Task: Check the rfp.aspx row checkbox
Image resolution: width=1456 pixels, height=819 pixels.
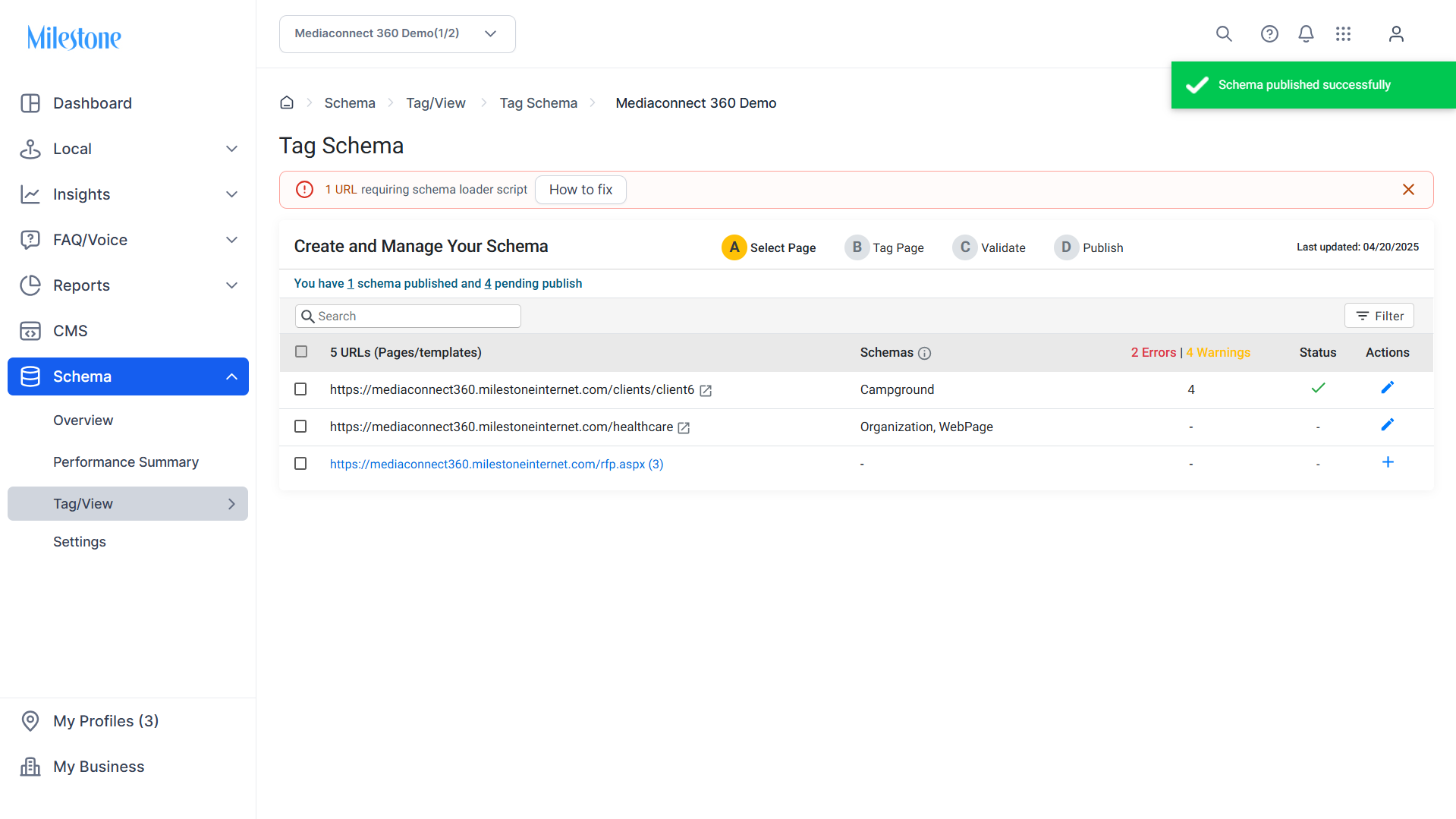Action: (300, 464)
